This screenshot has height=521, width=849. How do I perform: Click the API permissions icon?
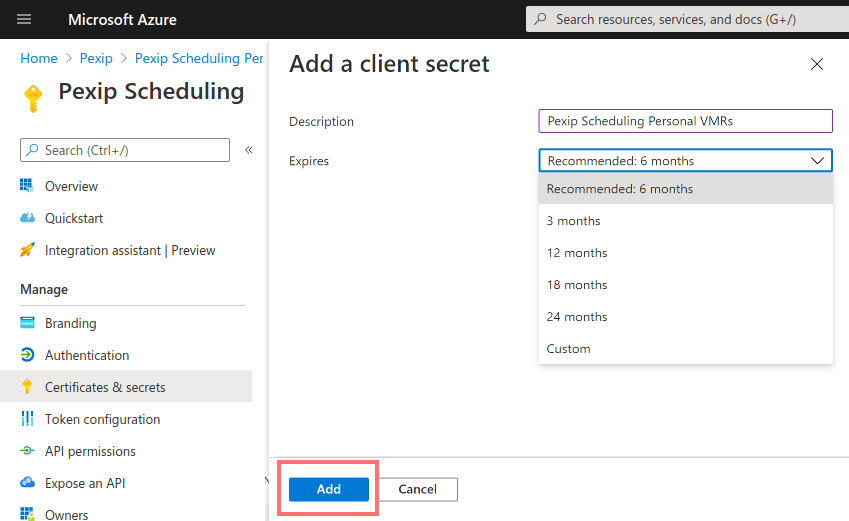pyautogui.click(x=27, y=451)
